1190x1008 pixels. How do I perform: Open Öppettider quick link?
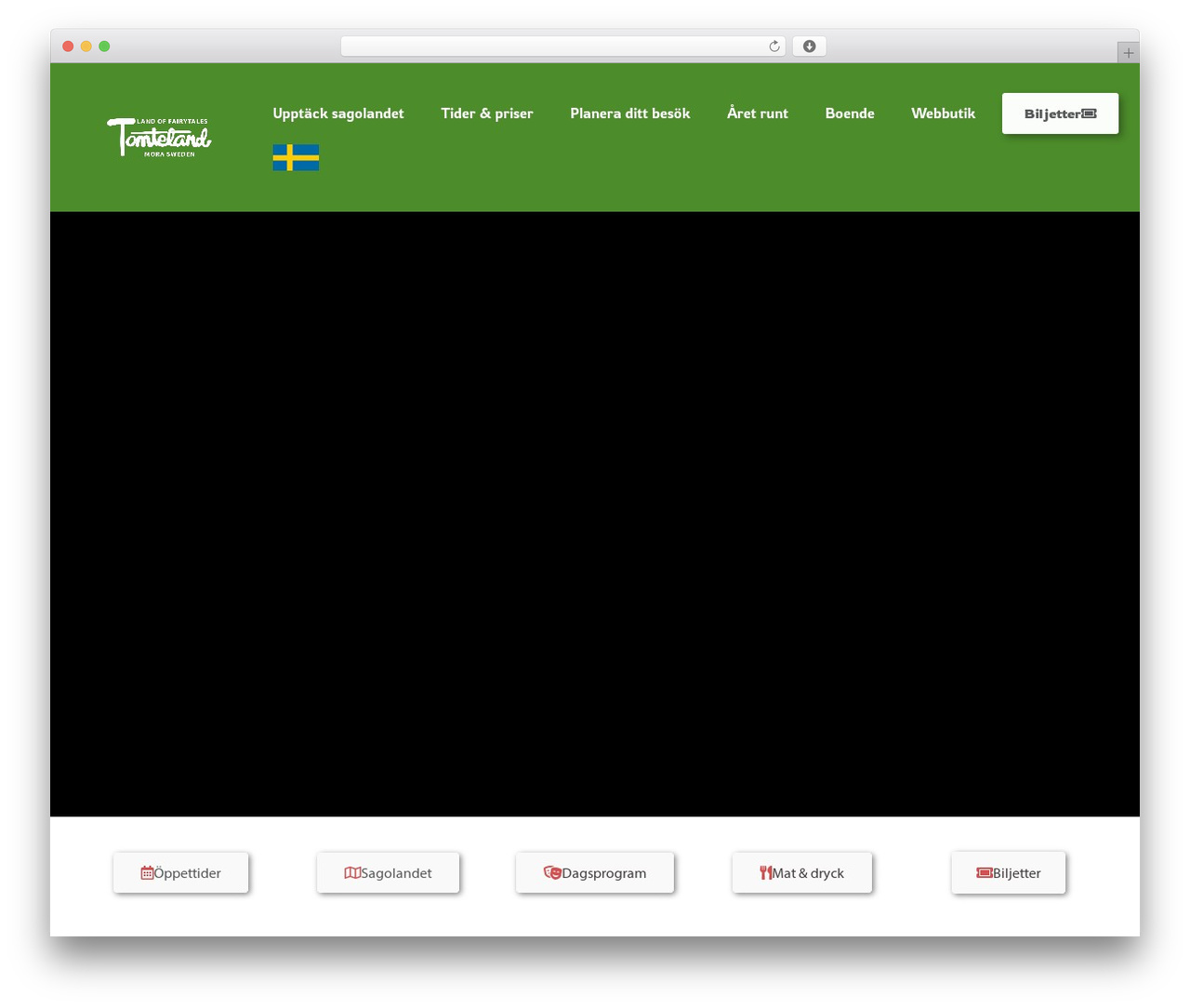click(181, 872)
